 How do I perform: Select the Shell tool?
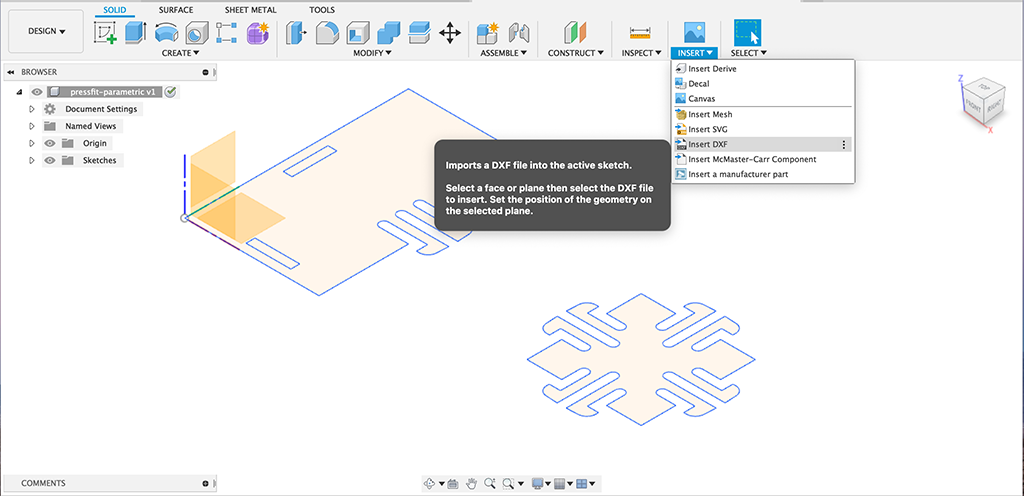point(359,33)
